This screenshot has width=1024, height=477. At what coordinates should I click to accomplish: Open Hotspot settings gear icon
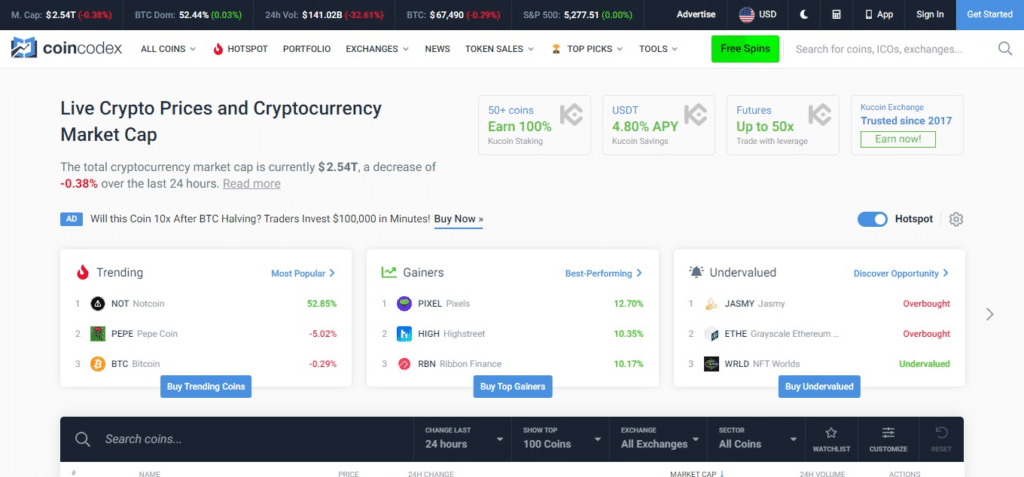[955, 220]
